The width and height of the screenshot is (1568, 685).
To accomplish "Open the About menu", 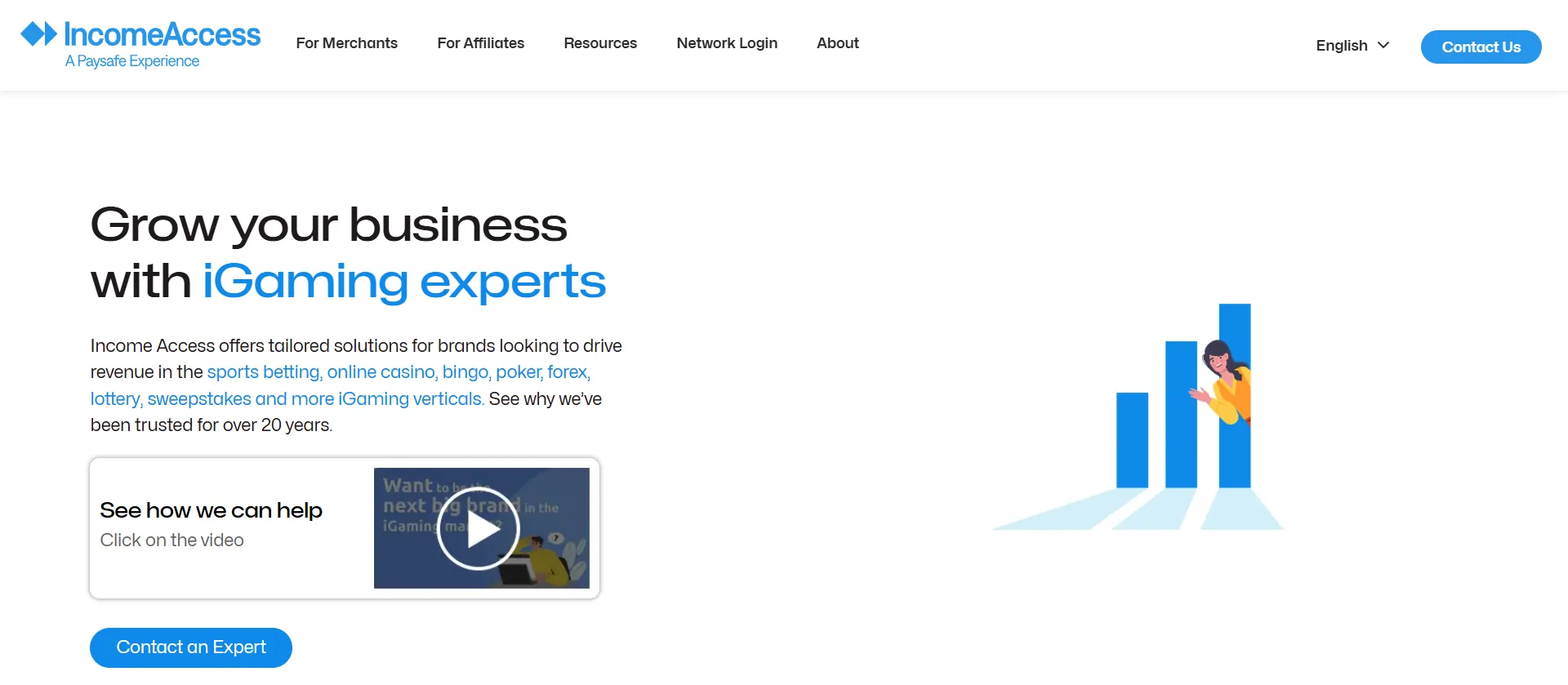I will [838, 43].
